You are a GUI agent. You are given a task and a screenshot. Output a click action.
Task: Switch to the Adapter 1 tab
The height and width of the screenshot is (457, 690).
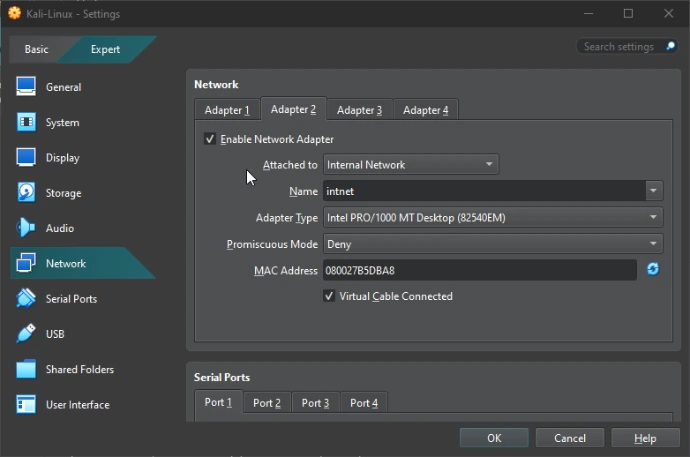click(x=227, y=110)
